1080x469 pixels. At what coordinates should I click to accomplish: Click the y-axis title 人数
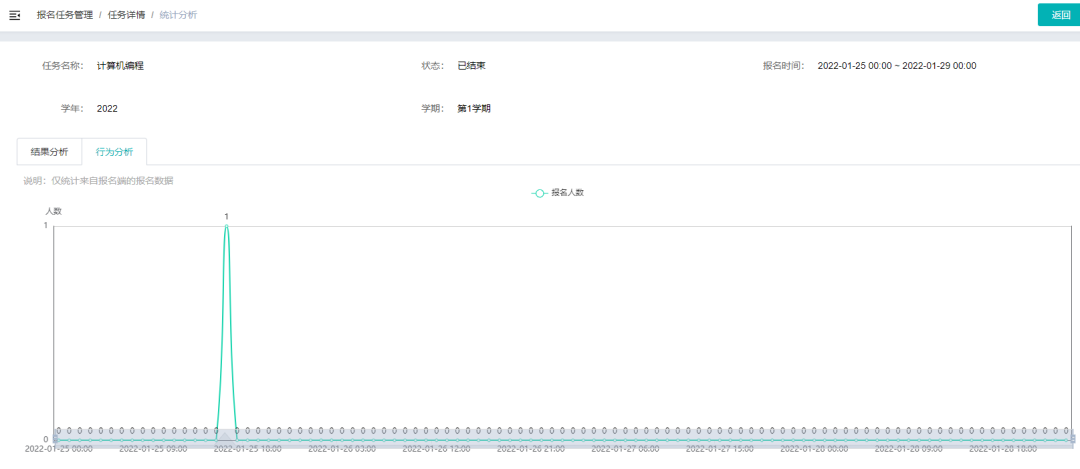pos(54,211)
